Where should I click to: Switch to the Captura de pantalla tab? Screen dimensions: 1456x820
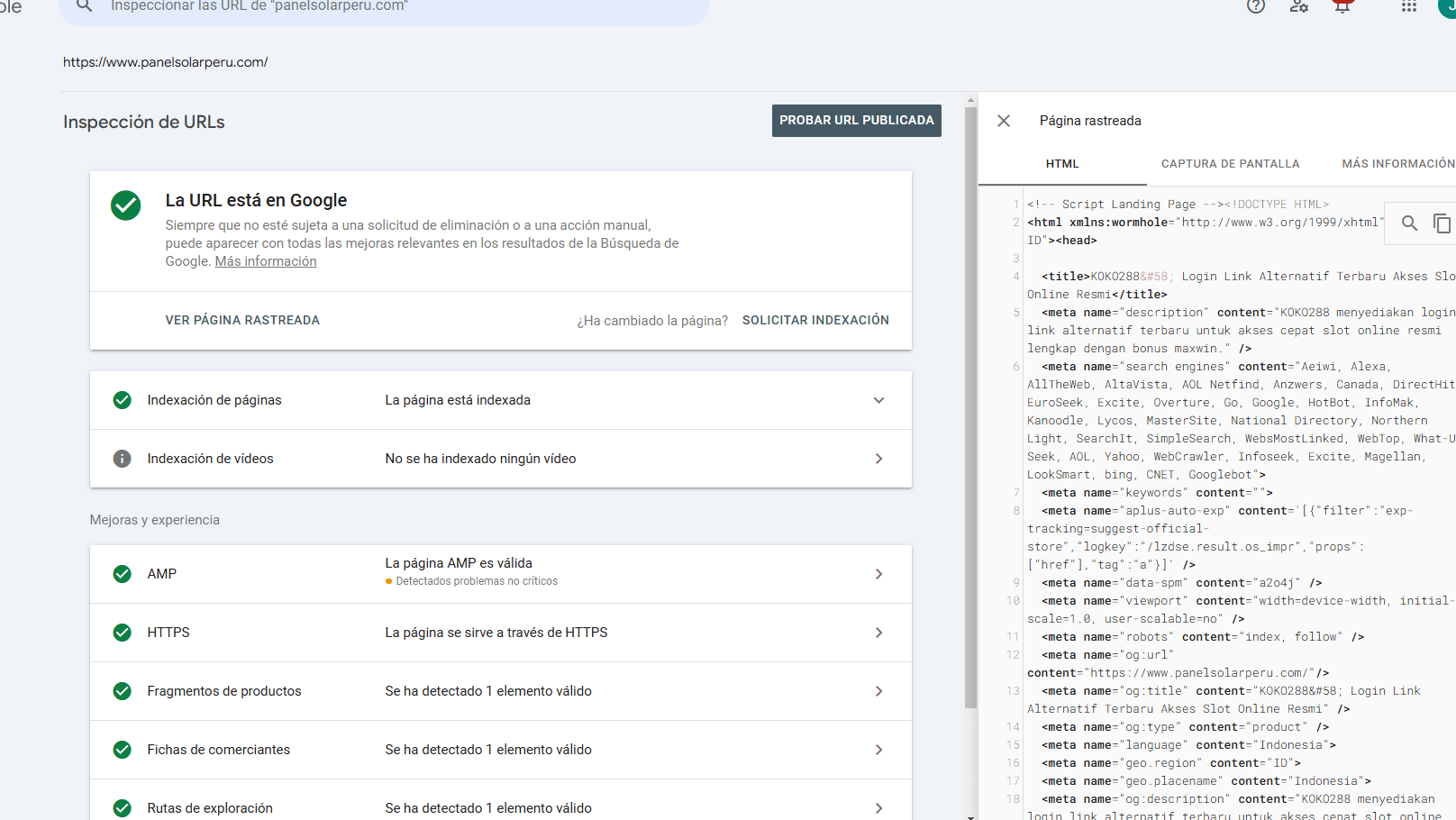tap(1230, 164)
